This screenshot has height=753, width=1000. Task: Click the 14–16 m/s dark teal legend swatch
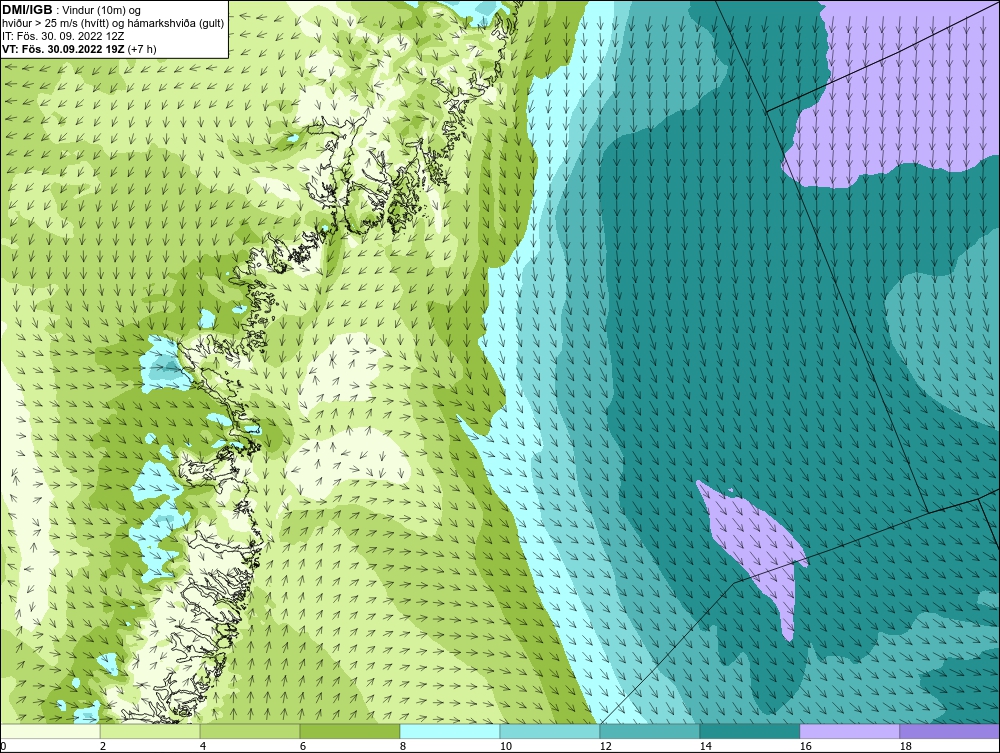[x=749, y=731]
